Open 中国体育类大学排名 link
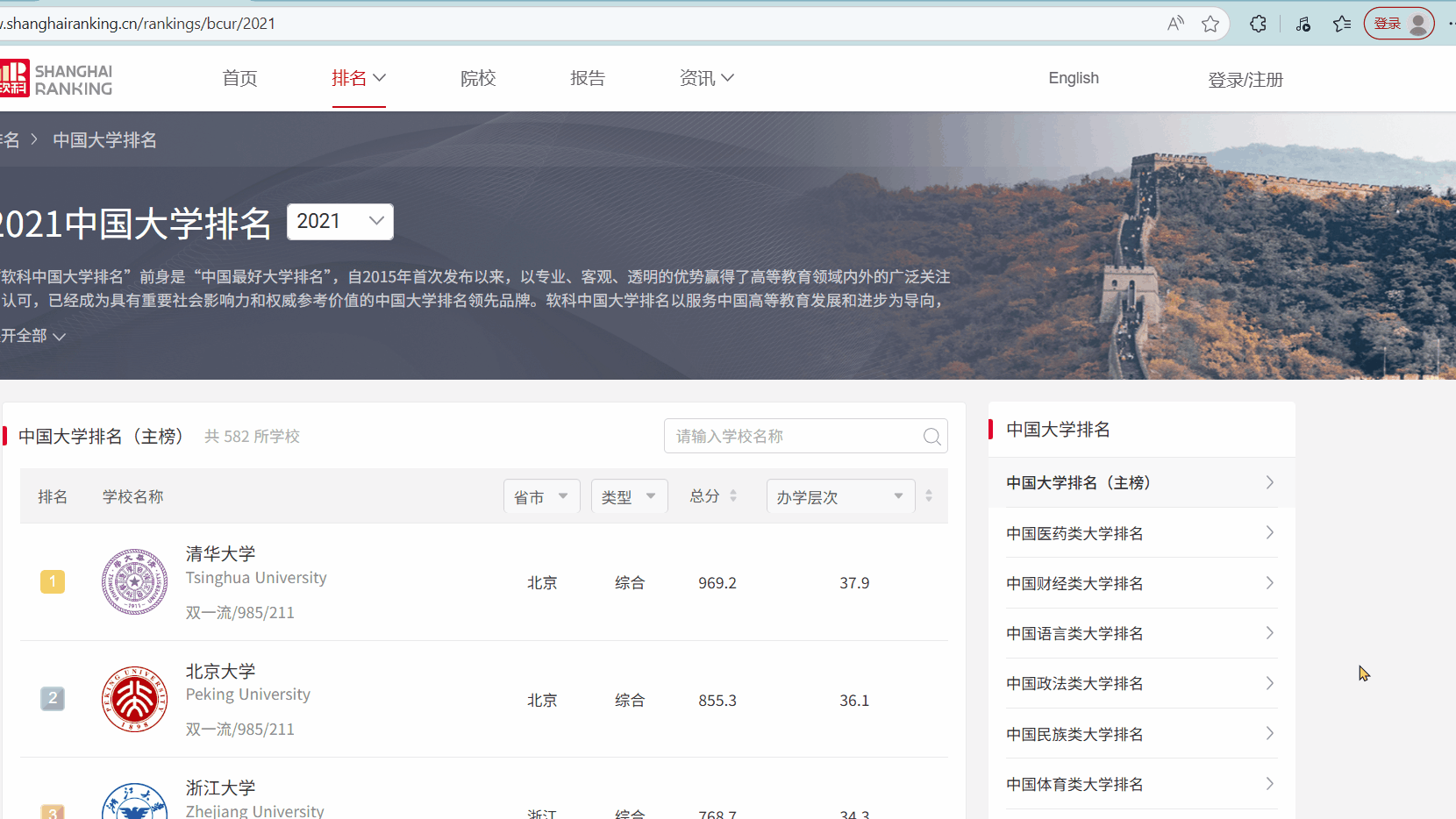 coord(1074,784)
